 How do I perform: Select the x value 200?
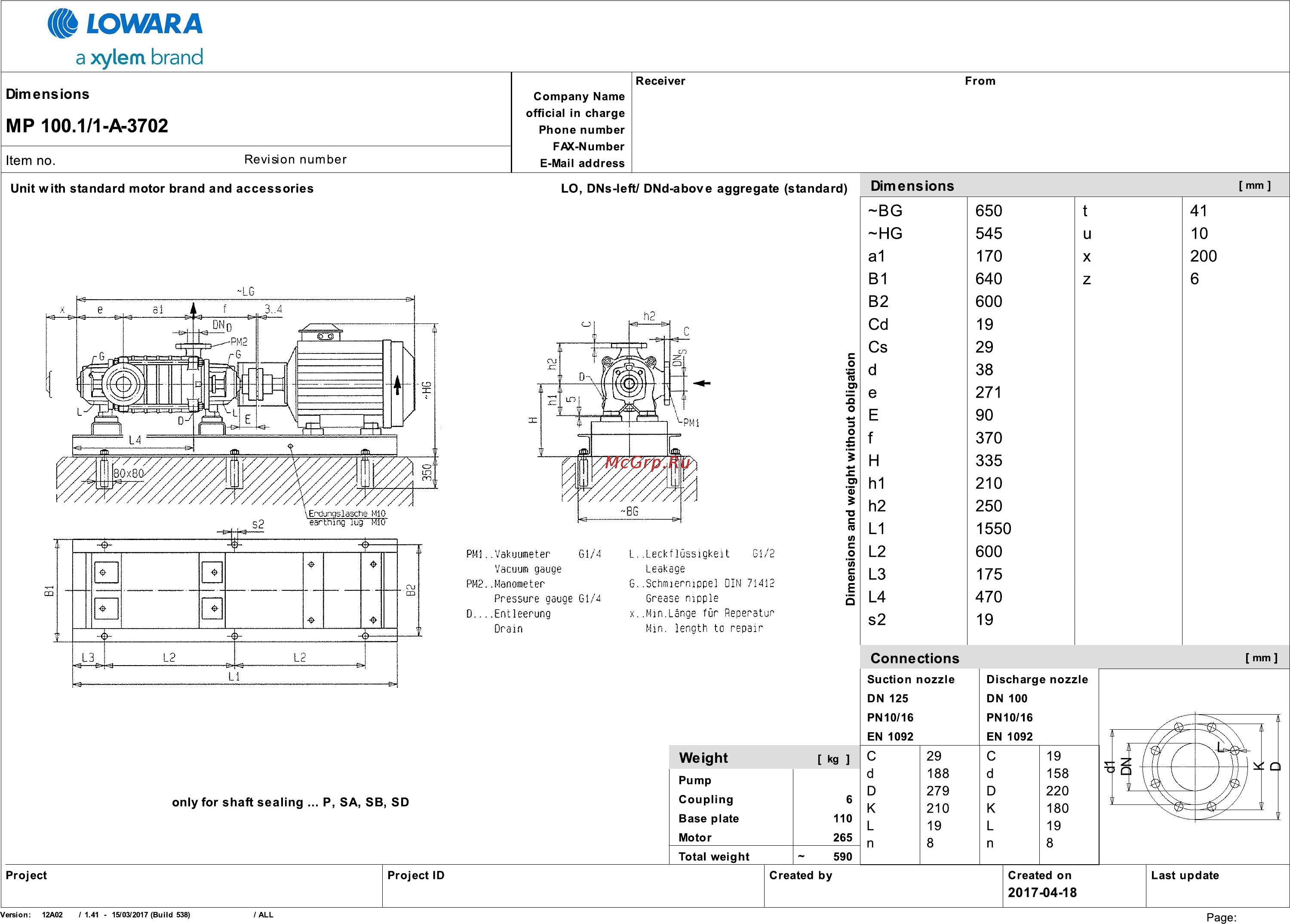click(1203, 256)
